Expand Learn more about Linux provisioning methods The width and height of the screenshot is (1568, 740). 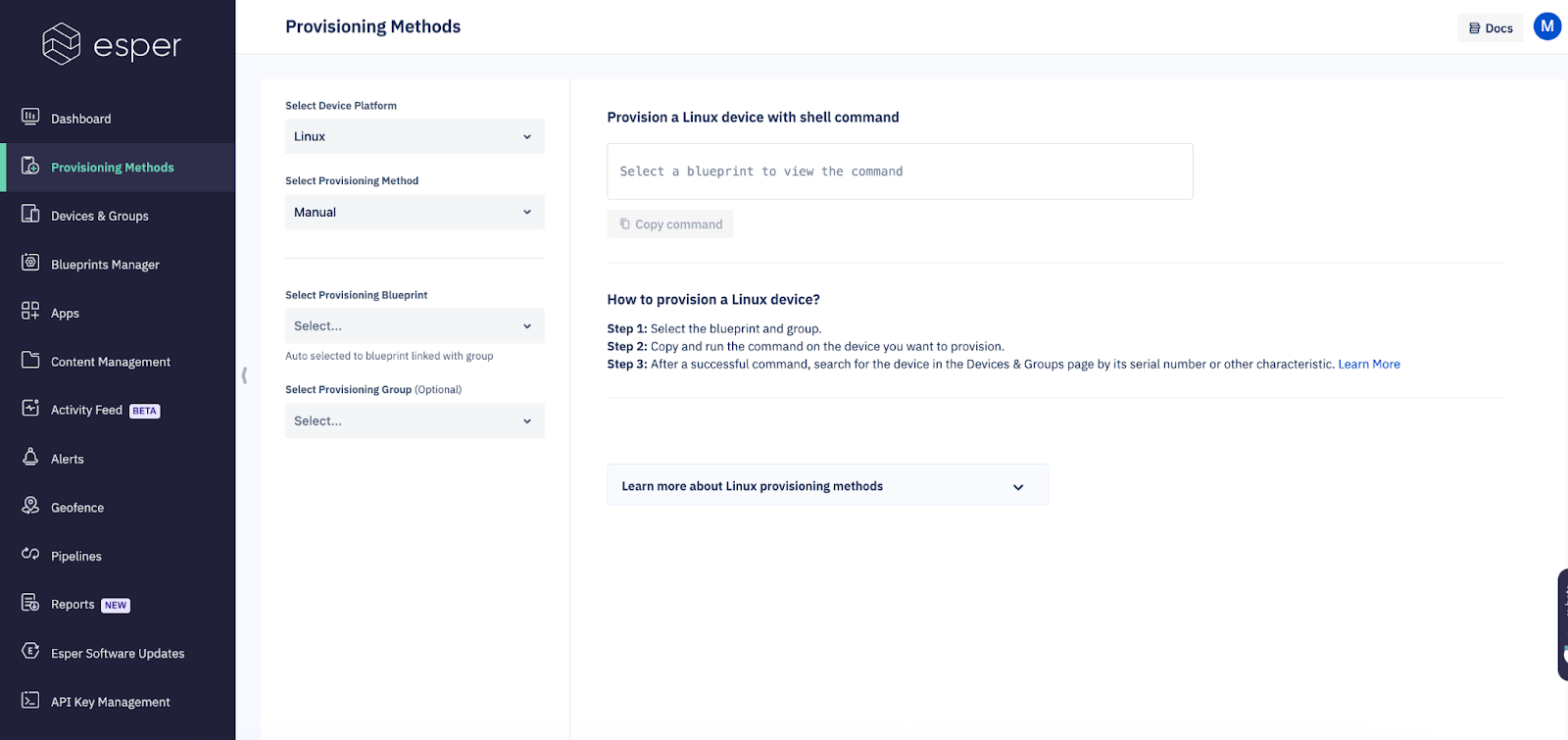point(827,485)
